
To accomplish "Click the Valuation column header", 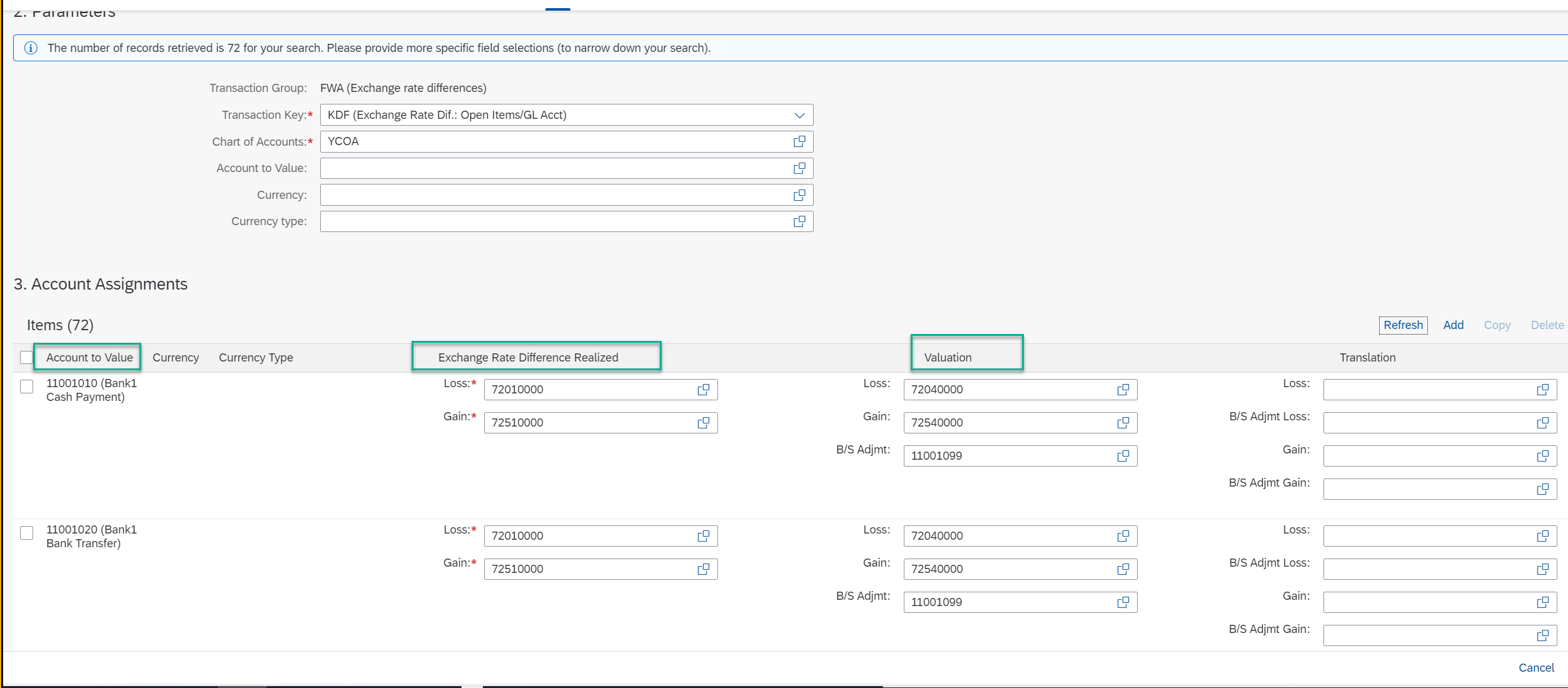I will (948, 358).
